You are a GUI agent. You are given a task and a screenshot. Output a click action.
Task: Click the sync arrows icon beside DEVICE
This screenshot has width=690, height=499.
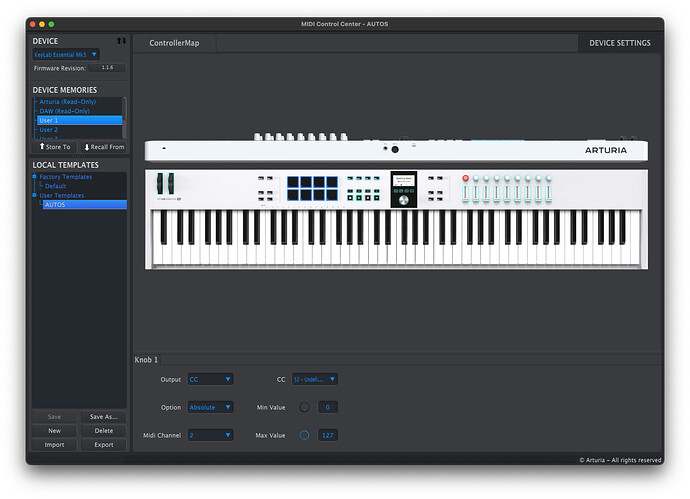[x=121, y=41]
